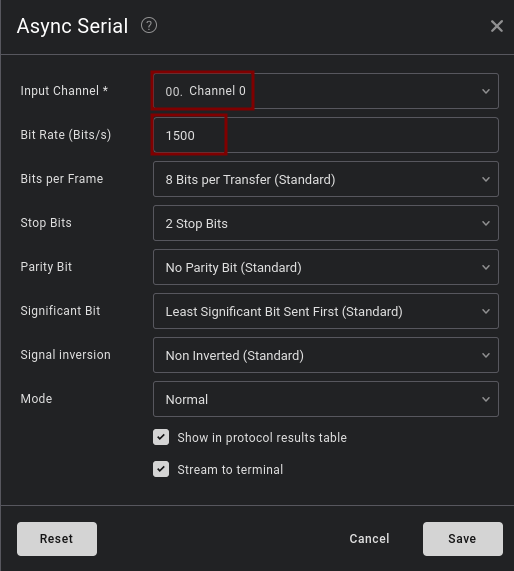This screenshot has width=514, height=571.
Task: Click the Stop Bits chevron arrow
Action: pyautogui.click(x=486, y=223)
